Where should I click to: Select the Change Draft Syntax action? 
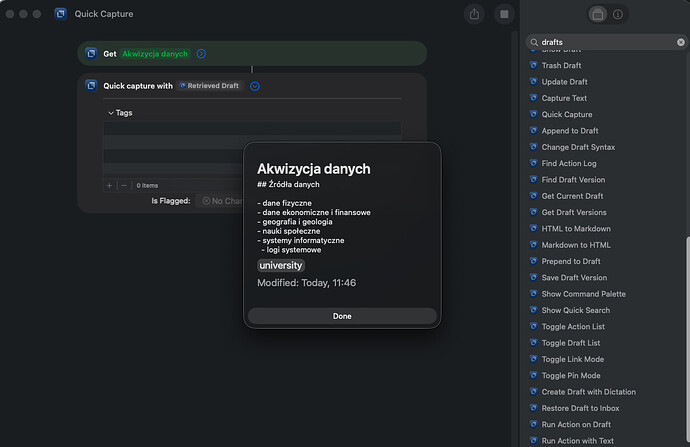[578, 147]
